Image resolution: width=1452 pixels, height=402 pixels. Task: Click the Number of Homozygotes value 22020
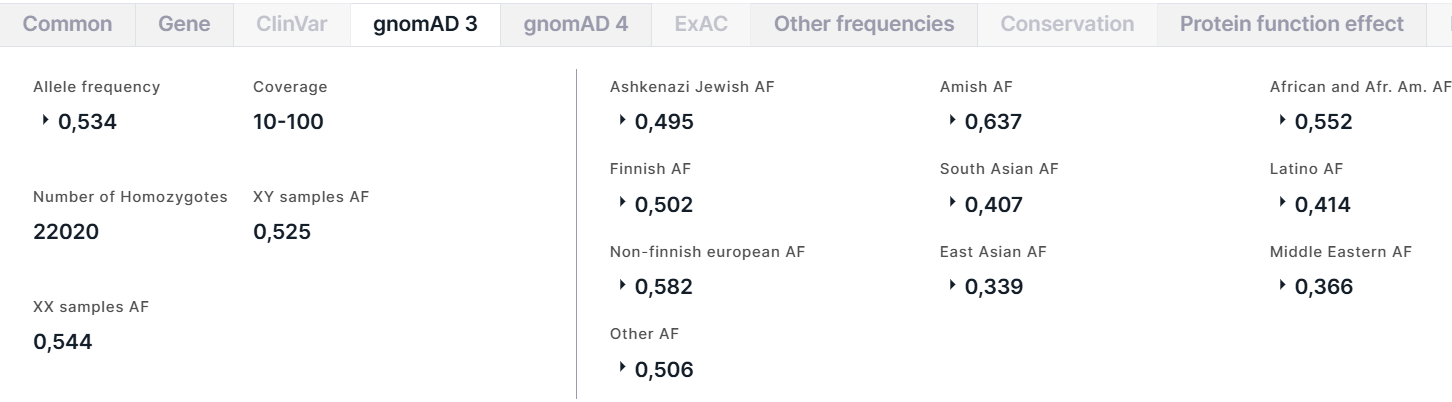[x=66, y=232]
